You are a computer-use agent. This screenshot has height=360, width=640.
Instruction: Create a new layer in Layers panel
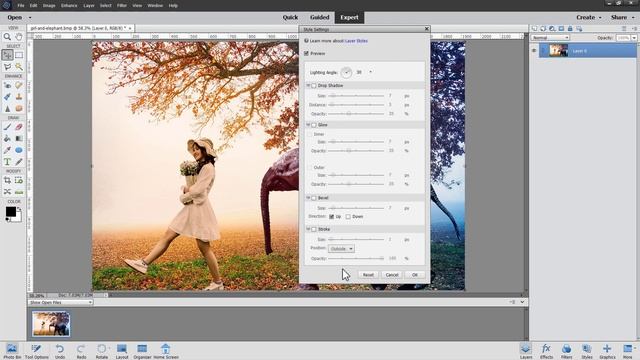(534, 29)
